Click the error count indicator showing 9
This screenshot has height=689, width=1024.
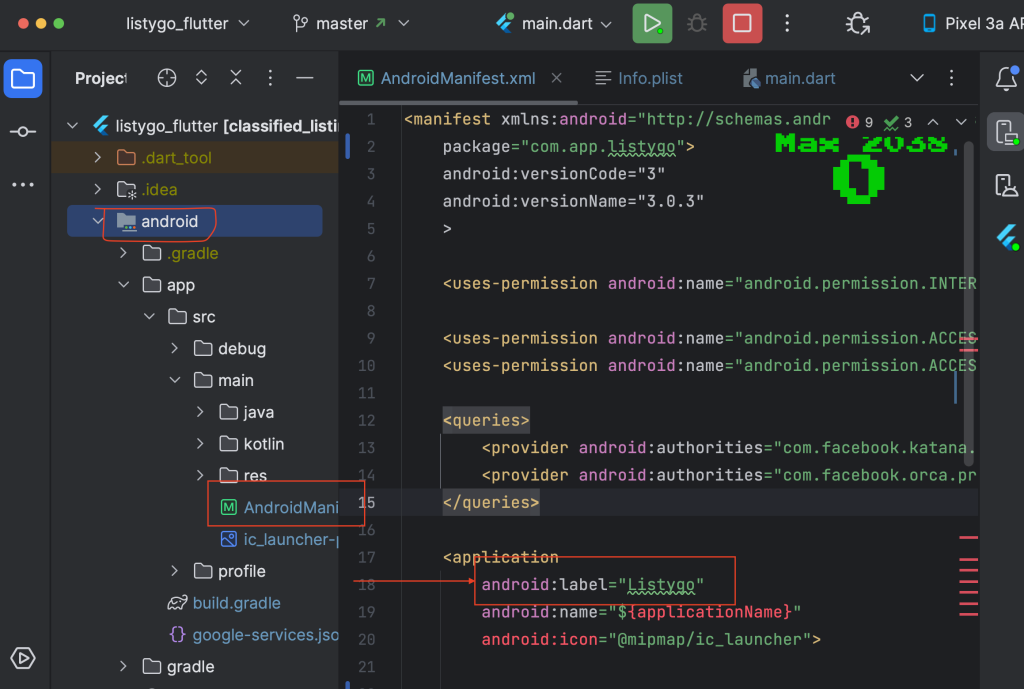pyautogui.click(x=859, y=122)
